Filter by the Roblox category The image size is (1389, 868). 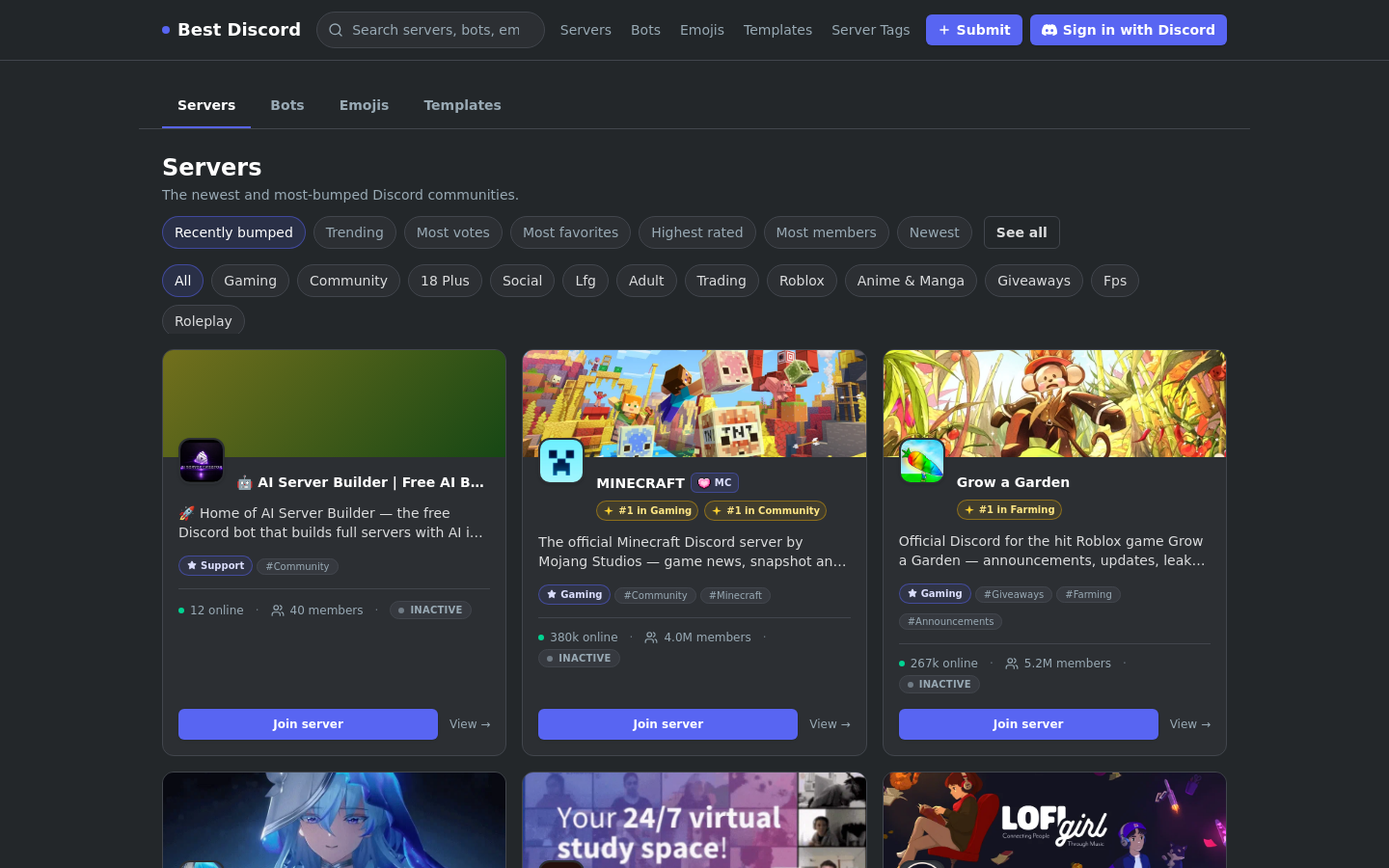pos(802,281)
